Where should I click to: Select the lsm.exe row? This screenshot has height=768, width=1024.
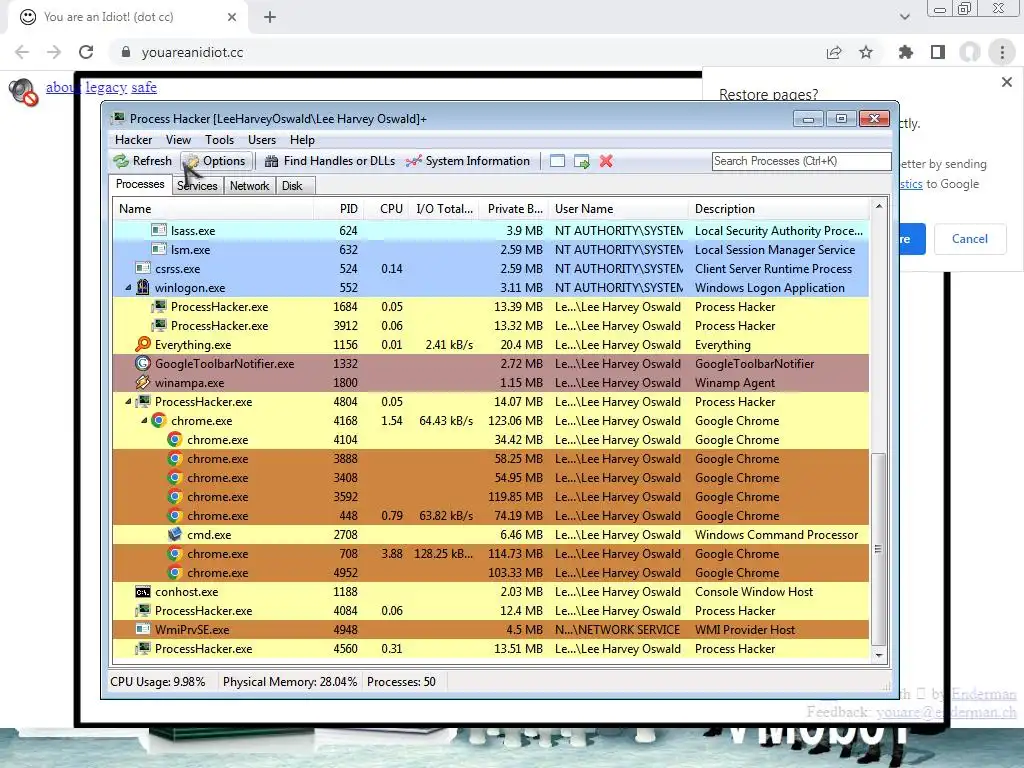491,249
